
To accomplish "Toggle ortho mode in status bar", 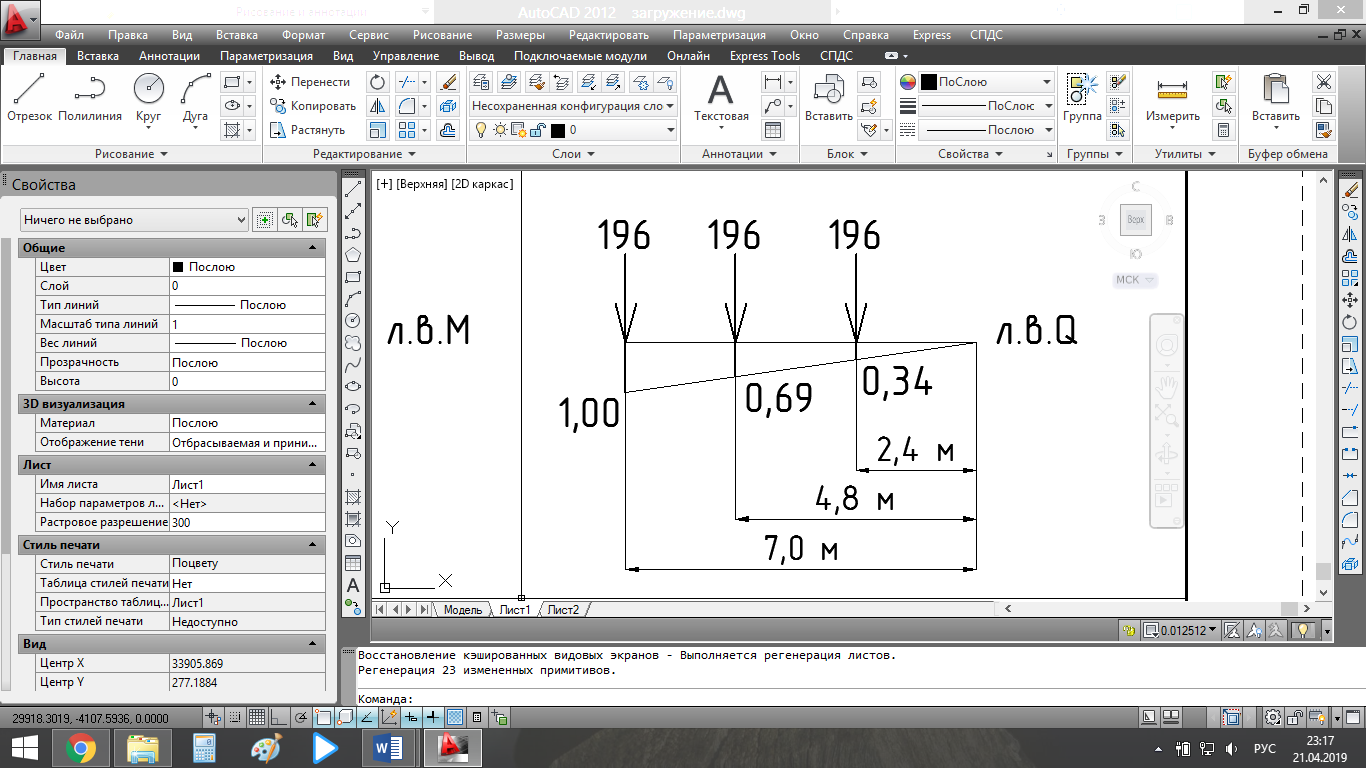I will [x=279, y=717].
